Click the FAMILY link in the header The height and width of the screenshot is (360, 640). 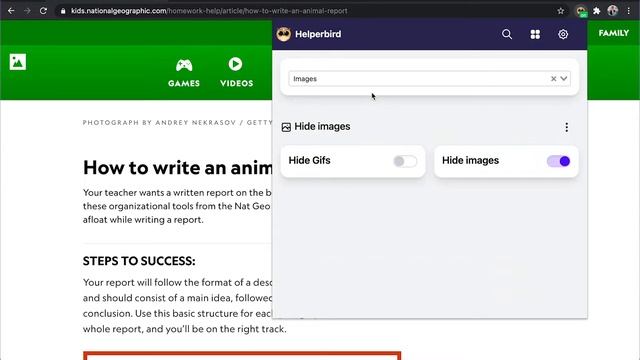tap(613, 33)
